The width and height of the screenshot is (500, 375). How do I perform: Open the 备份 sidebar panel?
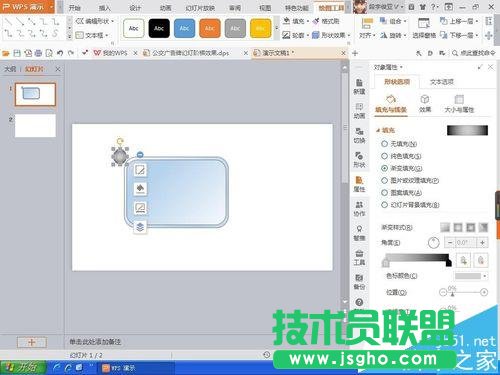point(359,282)
